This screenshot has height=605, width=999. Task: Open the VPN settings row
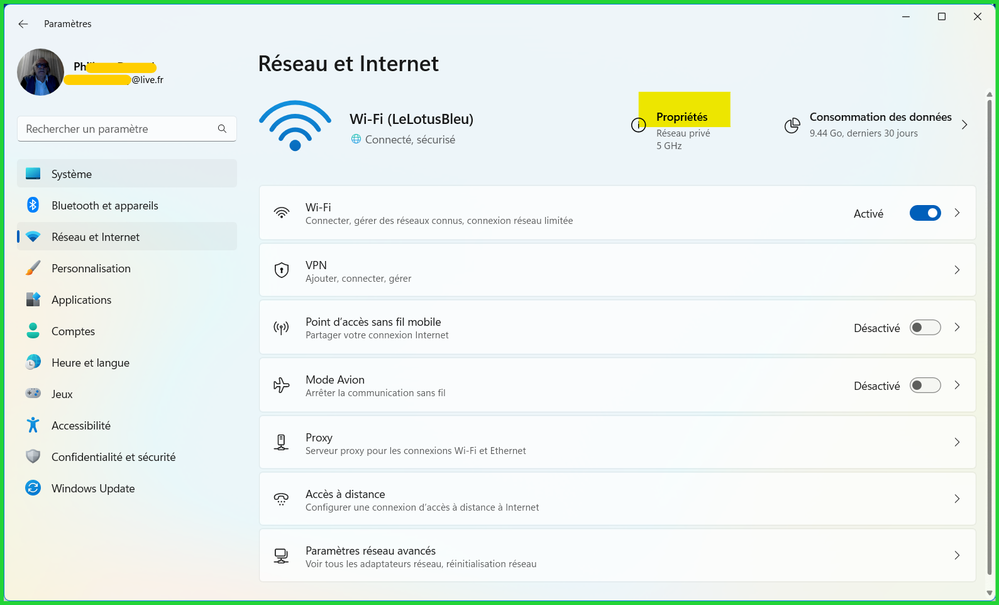click(617, 270)
